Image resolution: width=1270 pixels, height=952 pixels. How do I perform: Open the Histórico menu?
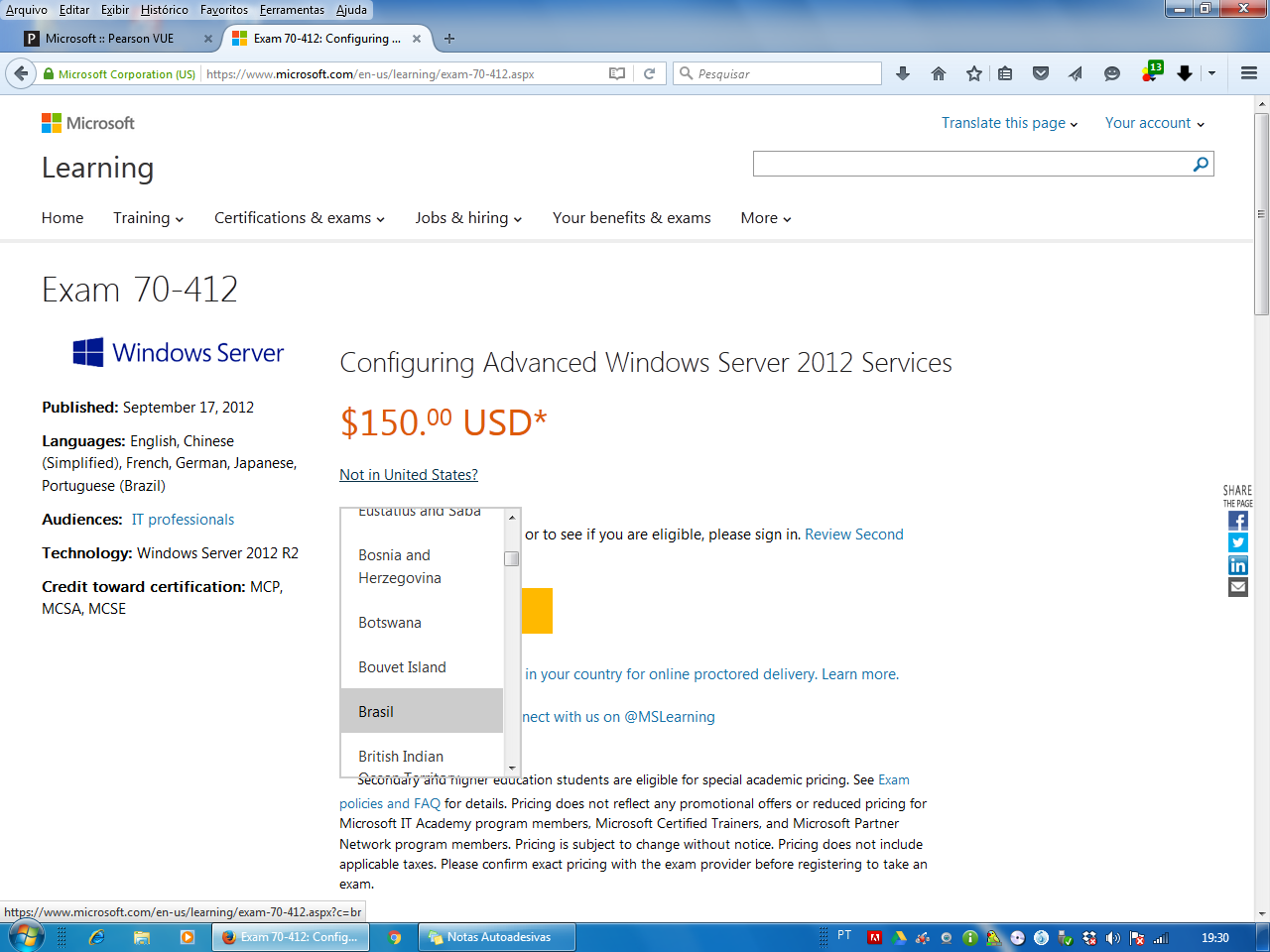pyautogui.click(x=164, y=10)
